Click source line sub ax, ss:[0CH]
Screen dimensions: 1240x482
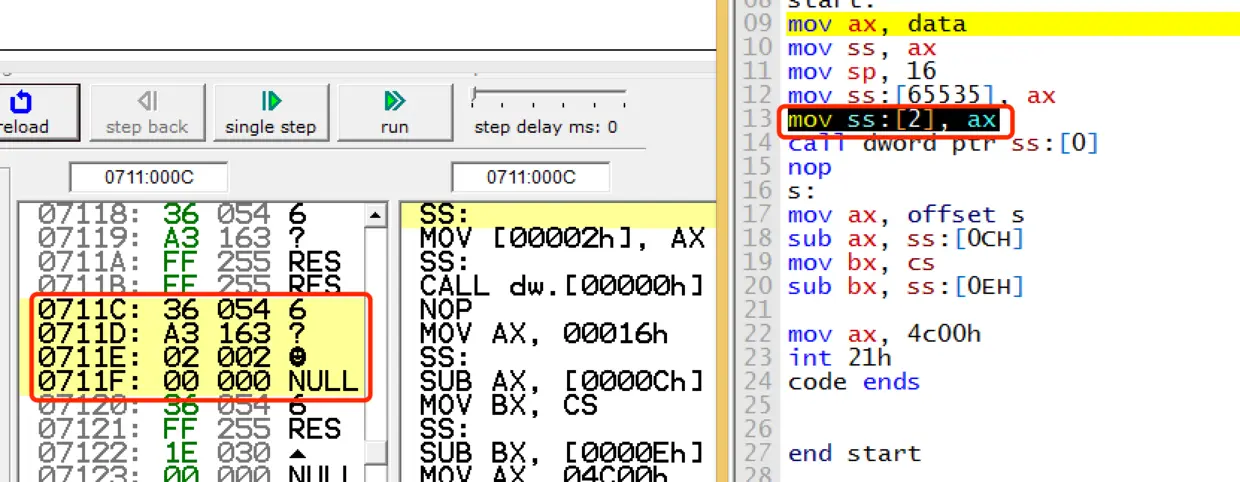(x=906, y=239)
